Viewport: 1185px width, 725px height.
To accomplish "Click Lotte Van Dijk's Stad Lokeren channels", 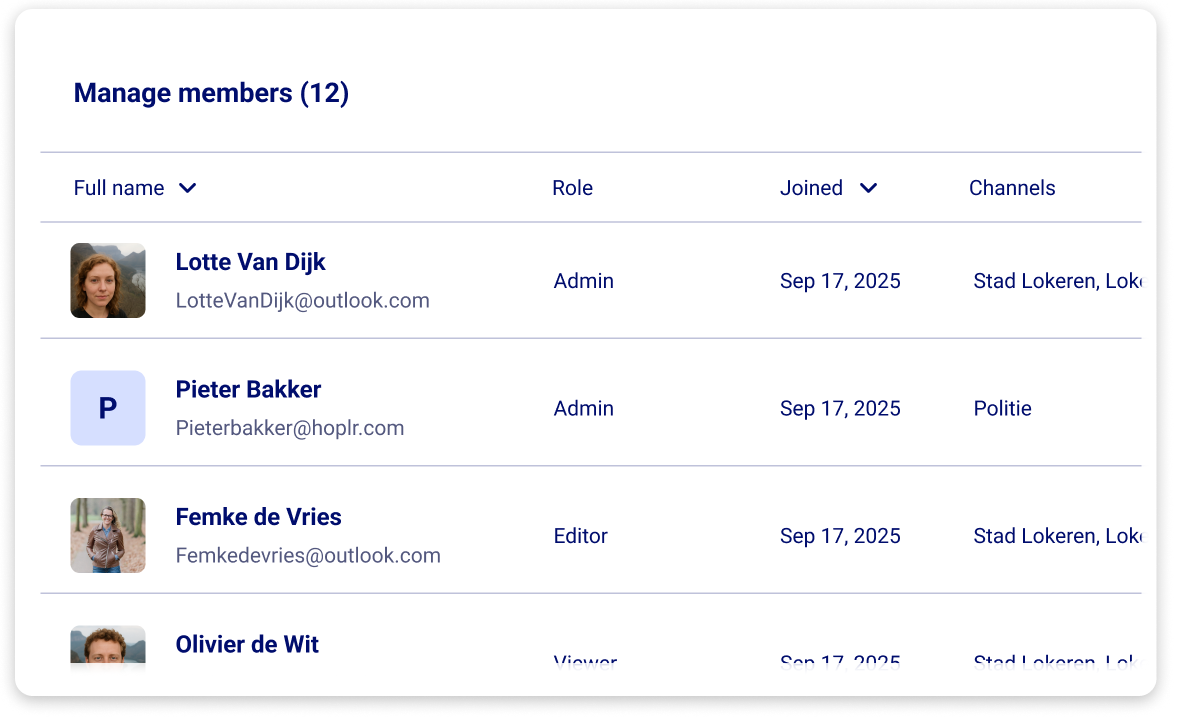I will click(1057, 281).
